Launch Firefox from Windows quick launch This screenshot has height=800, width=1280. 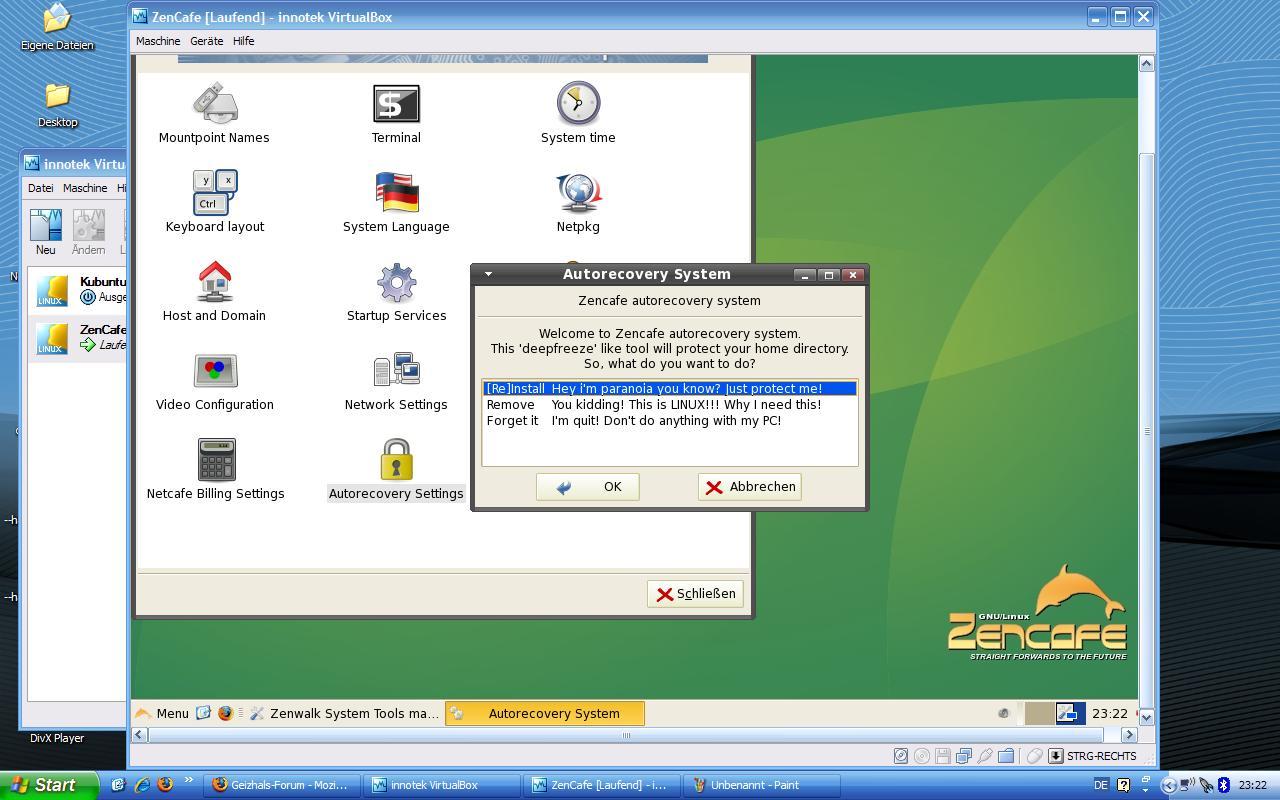point(165,785)
